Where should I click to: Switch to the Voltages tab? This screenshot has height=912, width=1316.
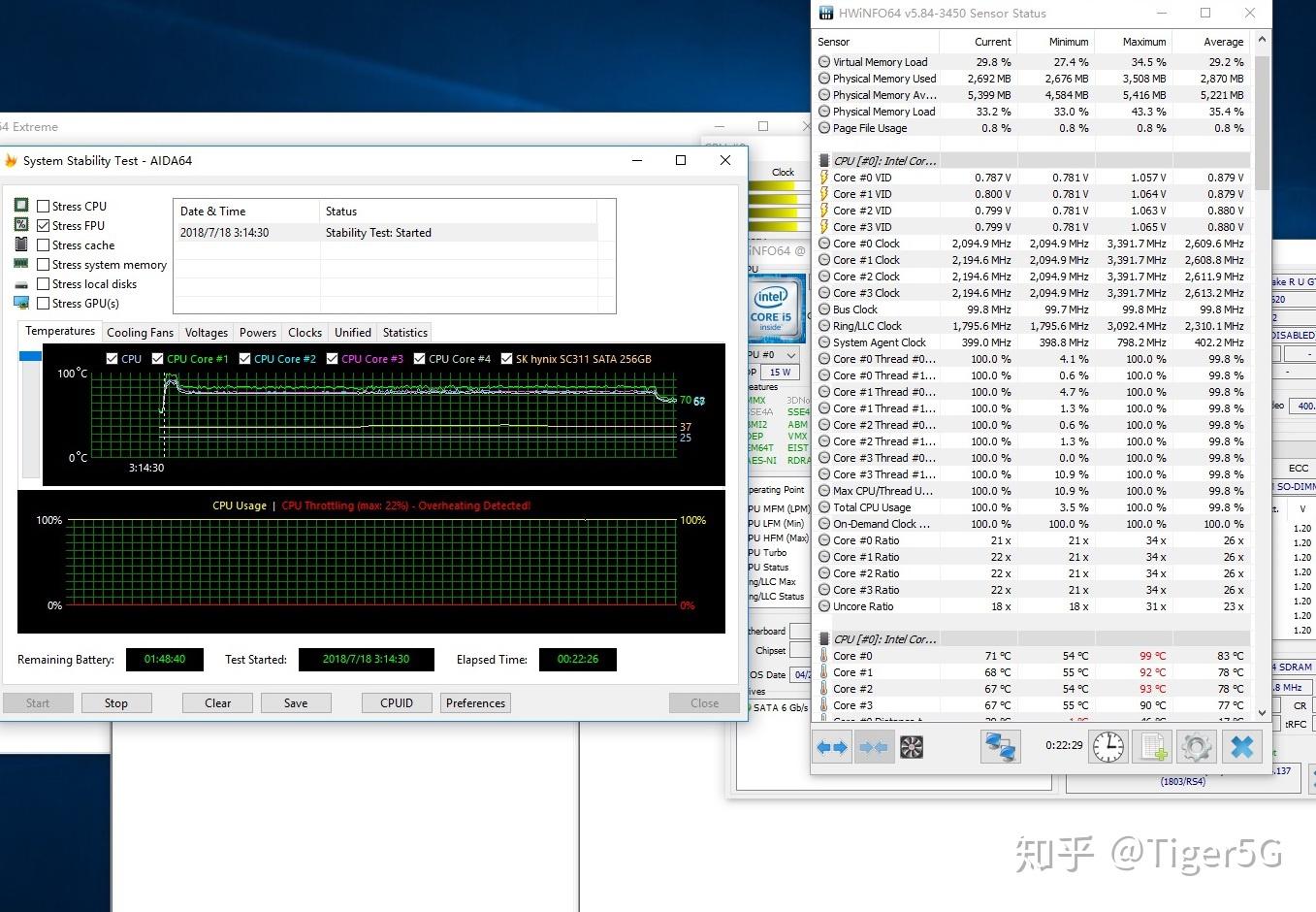click(x=206, y=332)
